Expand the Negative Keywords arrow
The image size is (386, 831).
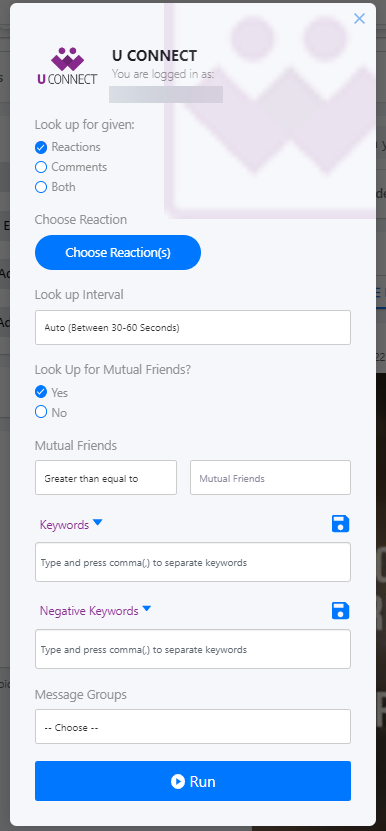[147, 609]
